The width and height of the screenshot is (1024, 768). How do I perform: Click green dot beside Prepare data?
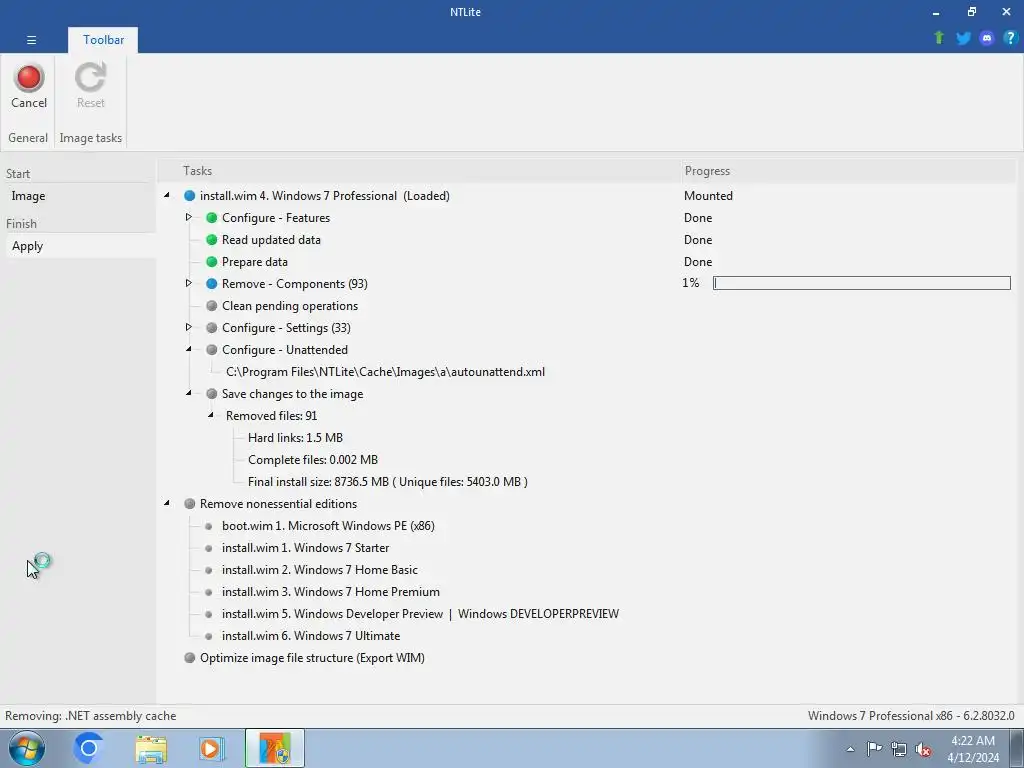[212, 262]
